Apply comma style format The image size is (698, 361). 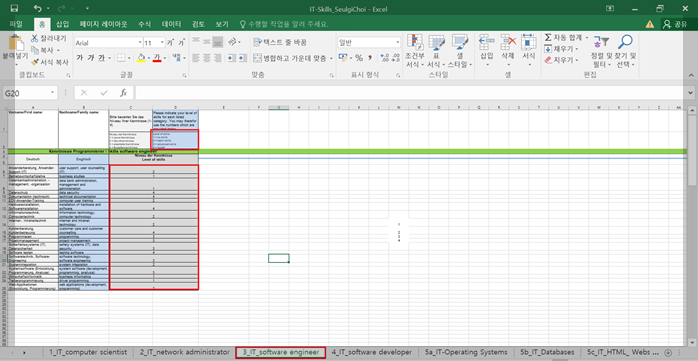[370, 58]
